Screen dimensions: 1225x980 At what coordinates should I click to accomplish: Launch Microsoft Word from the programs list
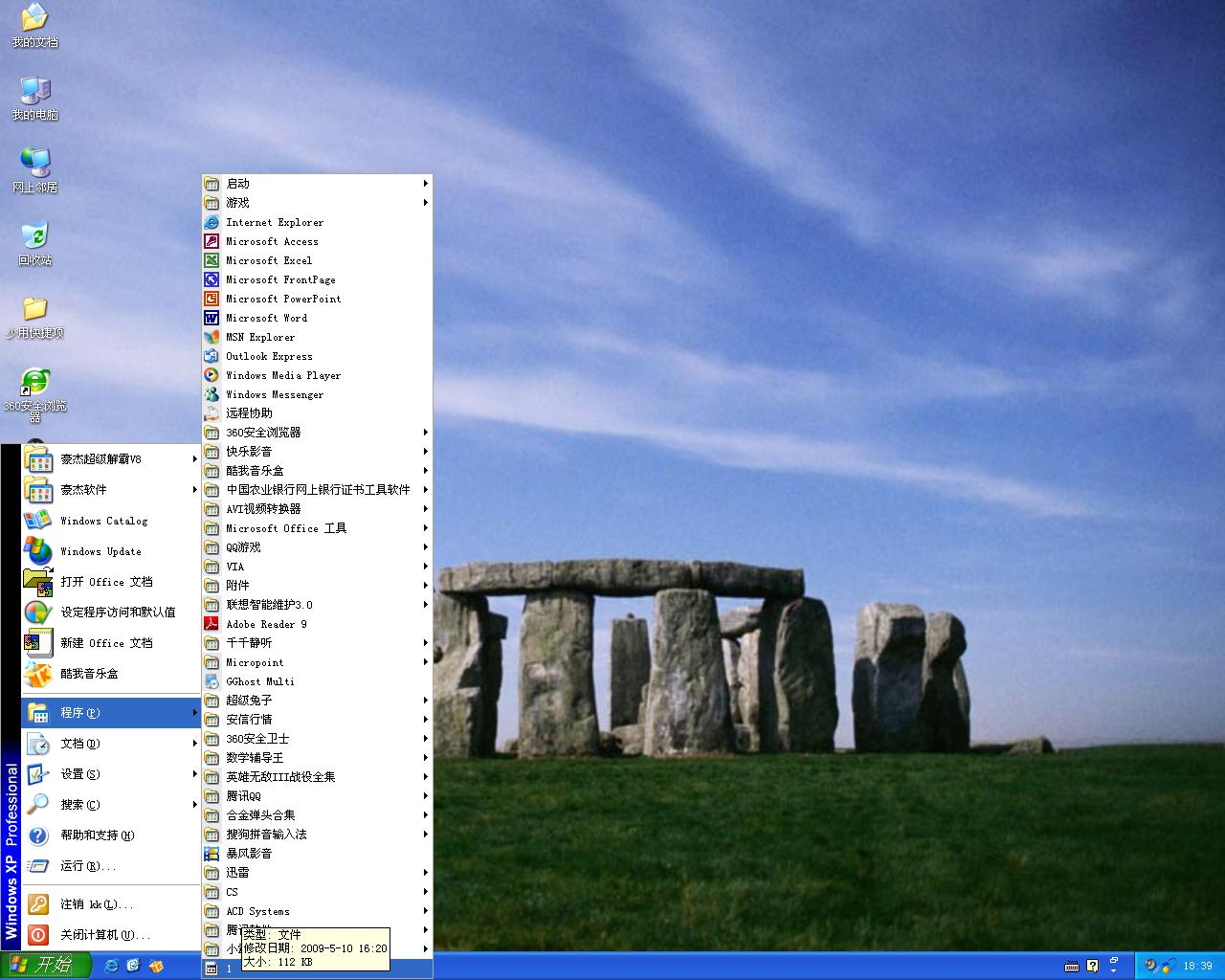(317, 318)
